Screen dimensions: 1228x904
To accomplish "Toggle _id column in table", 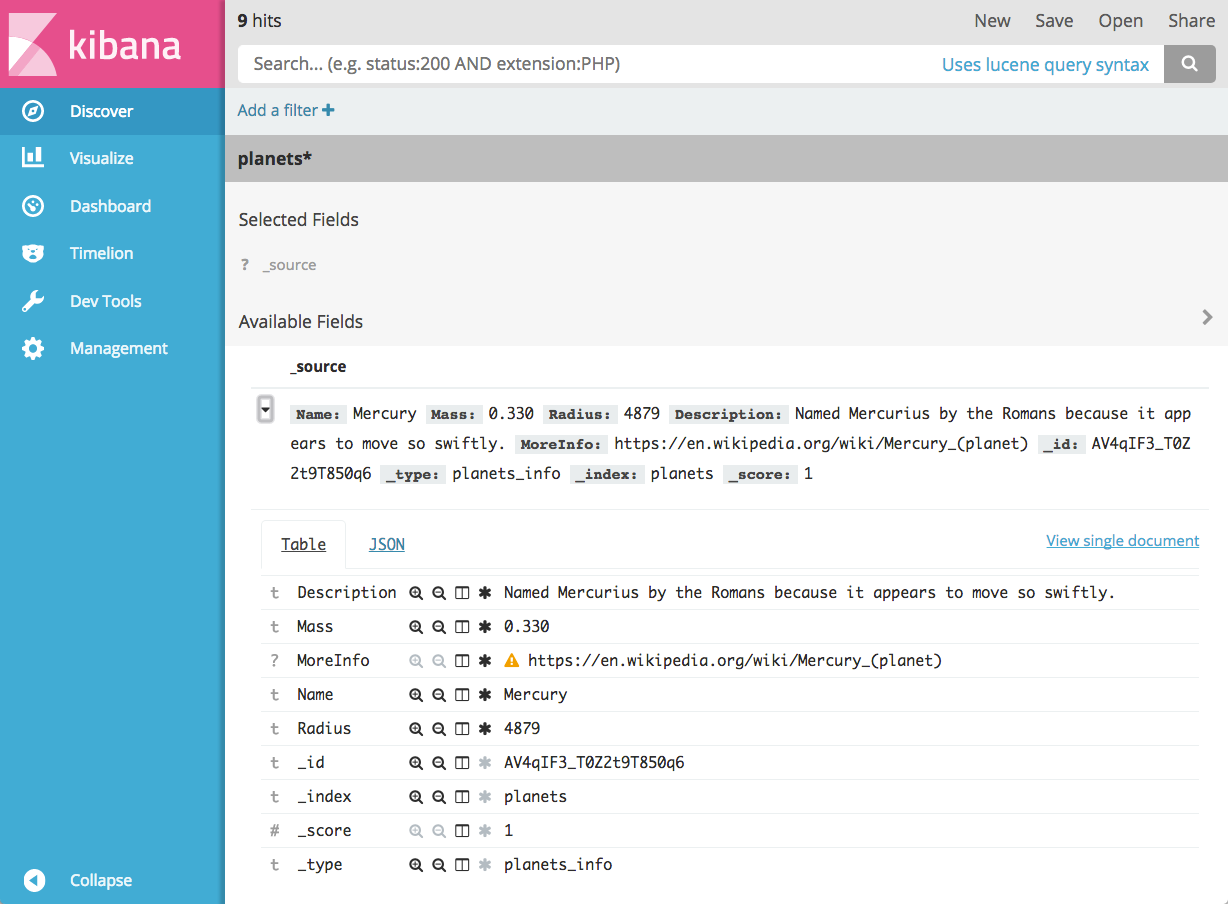I will (462, 763).
